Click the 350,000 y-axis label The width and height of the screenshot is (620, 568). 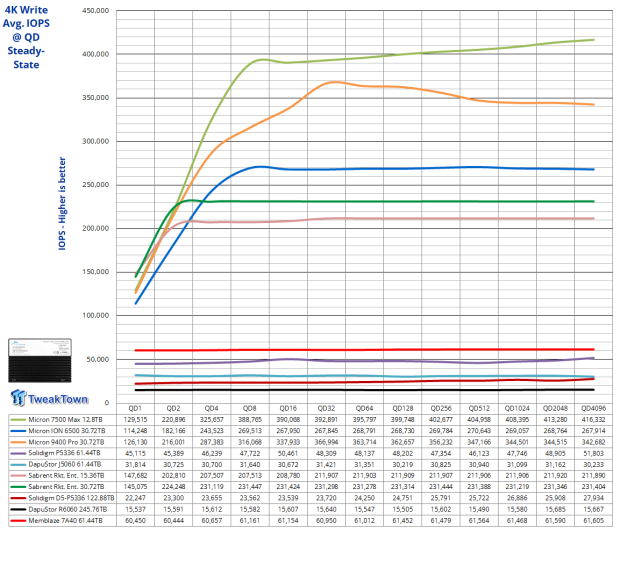click(95, 98)
